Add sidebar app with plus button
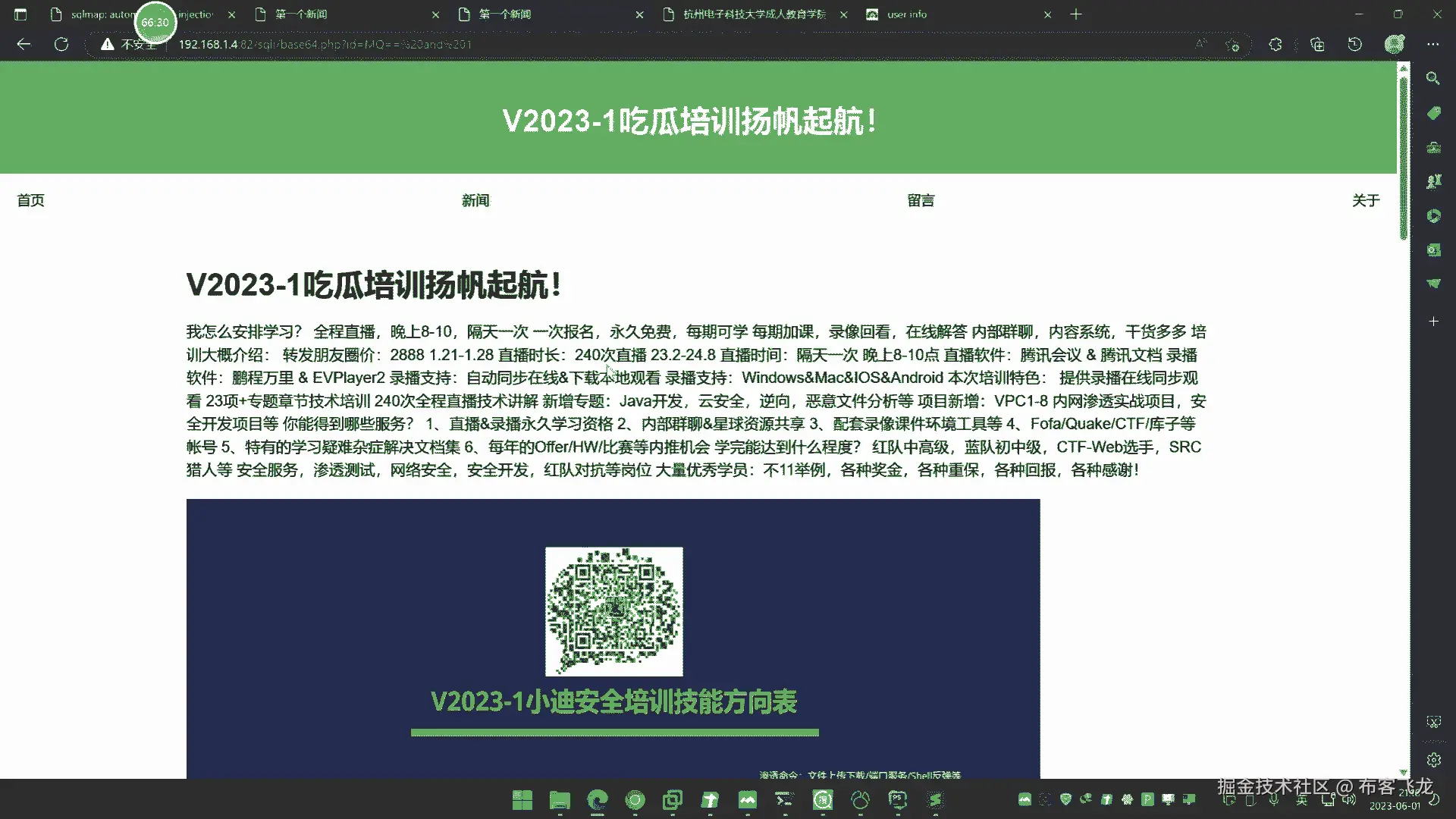Viewport: 1456px width, 819px height. coord(1433,322)
